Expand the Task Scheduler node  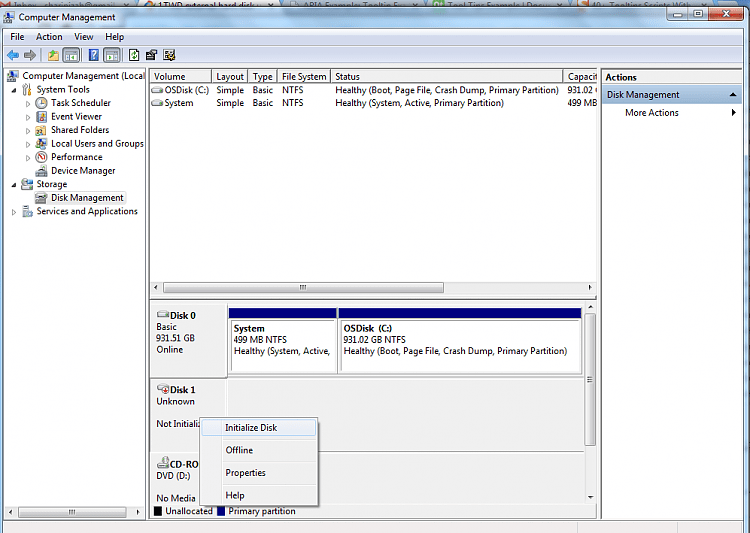[x=28, y=103]
